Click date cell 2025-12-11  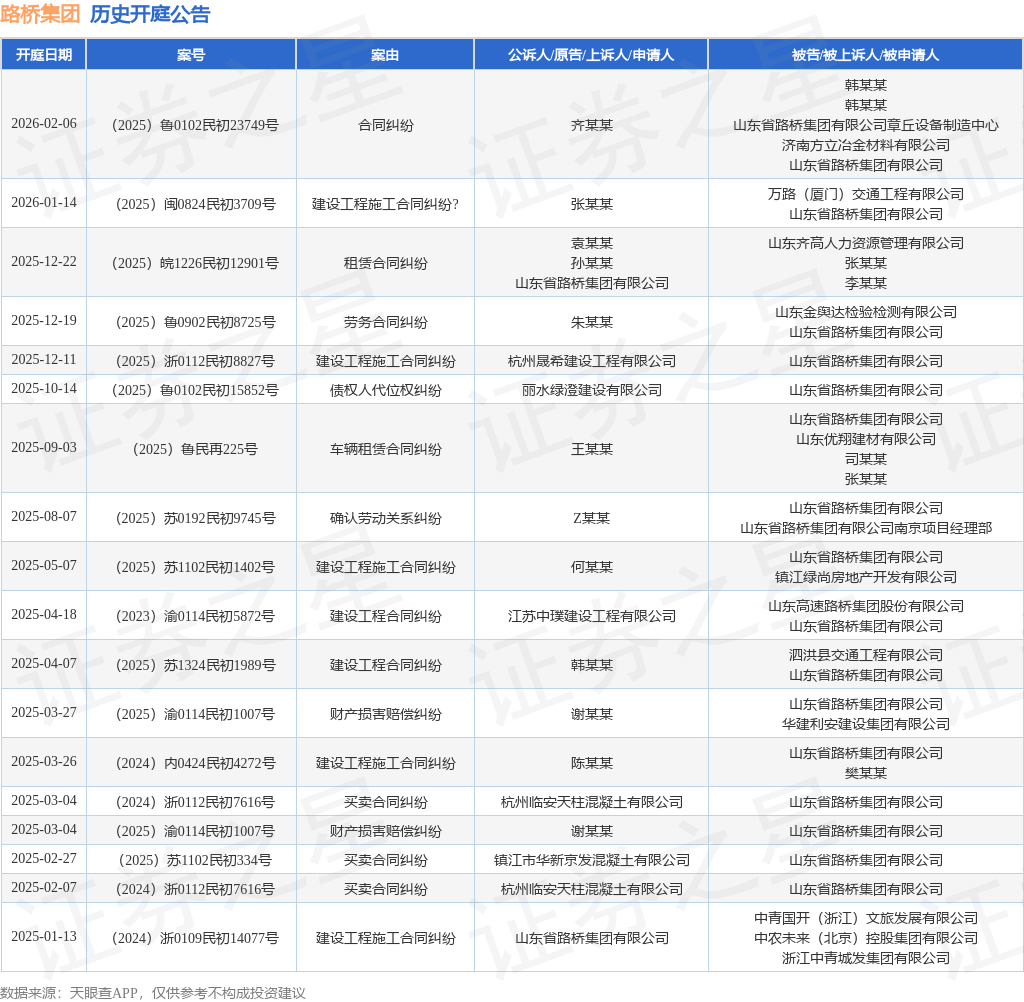[44, 359]
